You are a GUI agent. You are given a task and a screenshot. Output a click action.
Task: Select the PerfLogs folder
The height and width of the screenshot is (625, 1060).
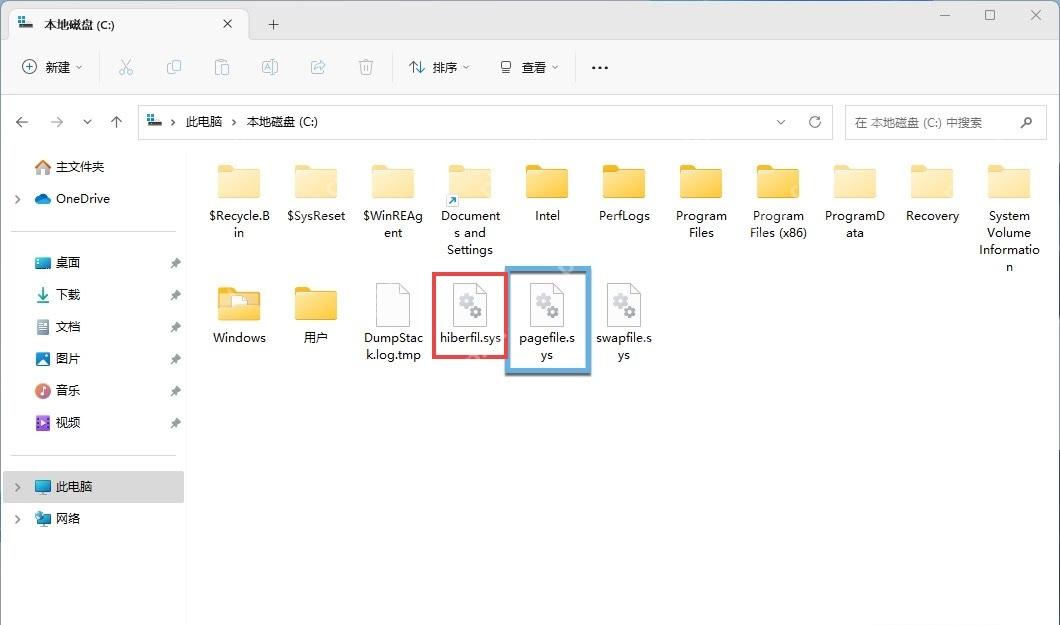(624, 193)
